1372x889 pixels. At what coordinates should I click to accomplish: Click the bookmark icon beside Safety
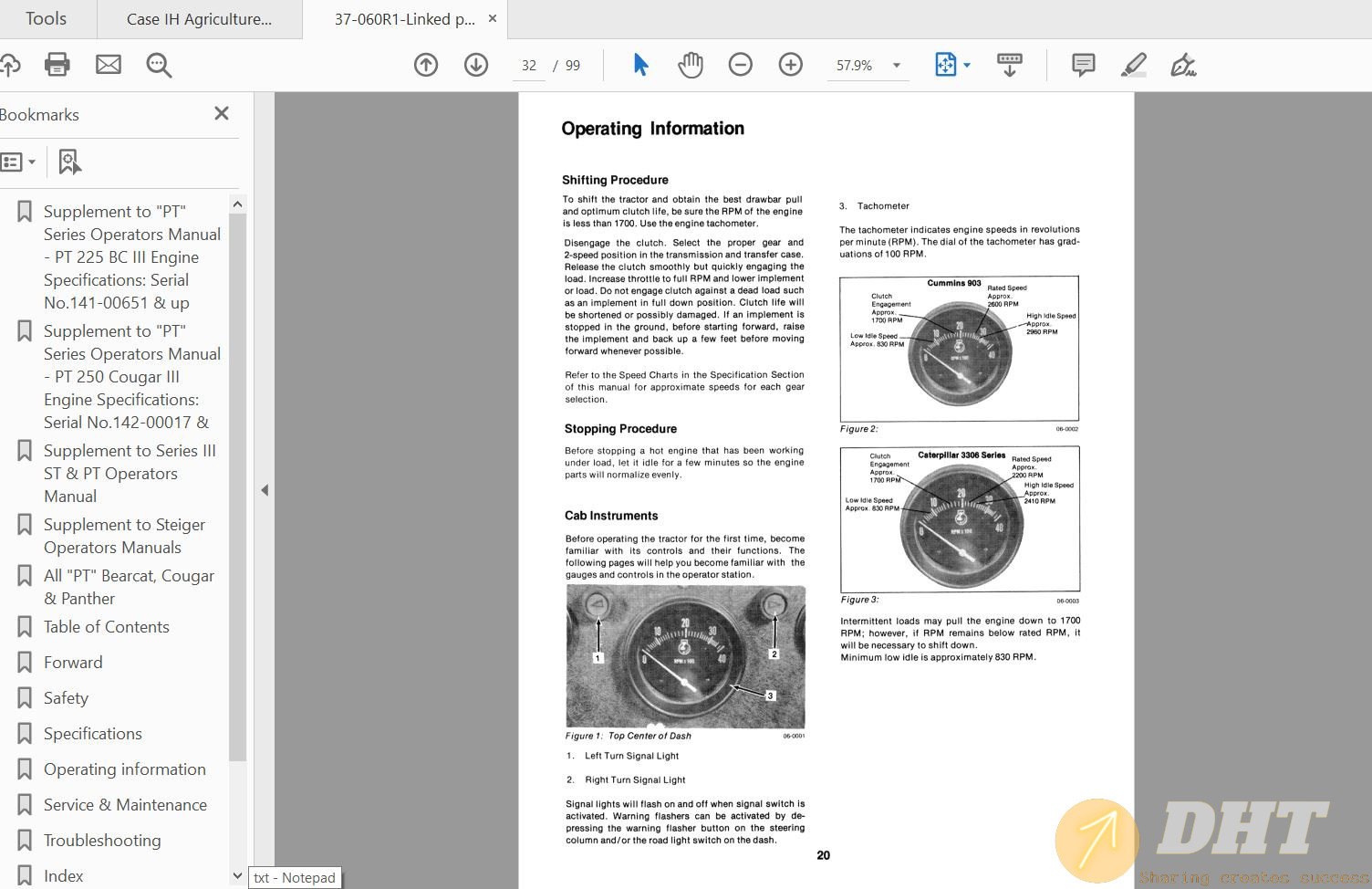click(x=26, y=698)
